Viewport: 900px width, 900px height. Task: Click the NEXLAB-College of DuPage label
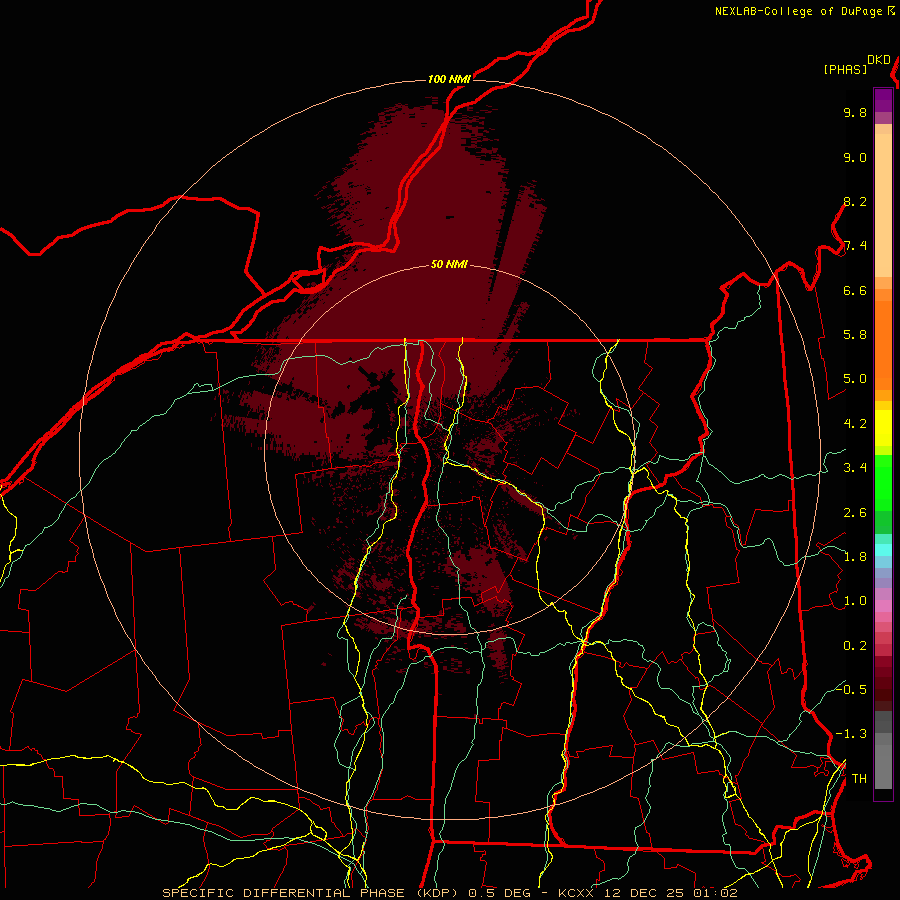coord(800,11)
